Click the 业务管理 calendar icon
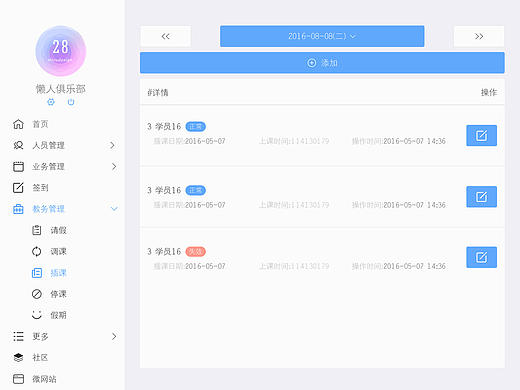Viewport: 520px width, 390px height. point(18,166)
